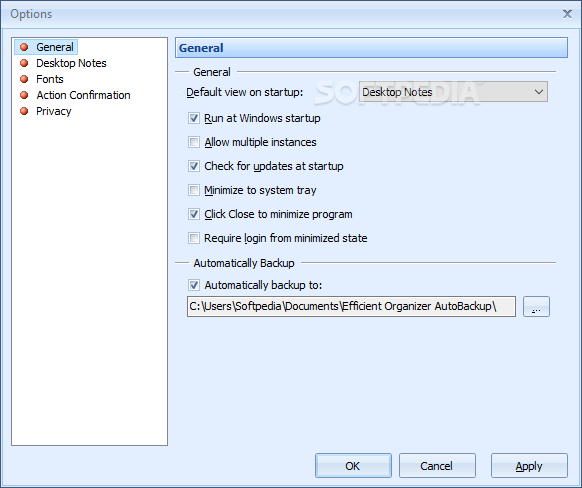Cancel the Options dialog

coord(437,466)
